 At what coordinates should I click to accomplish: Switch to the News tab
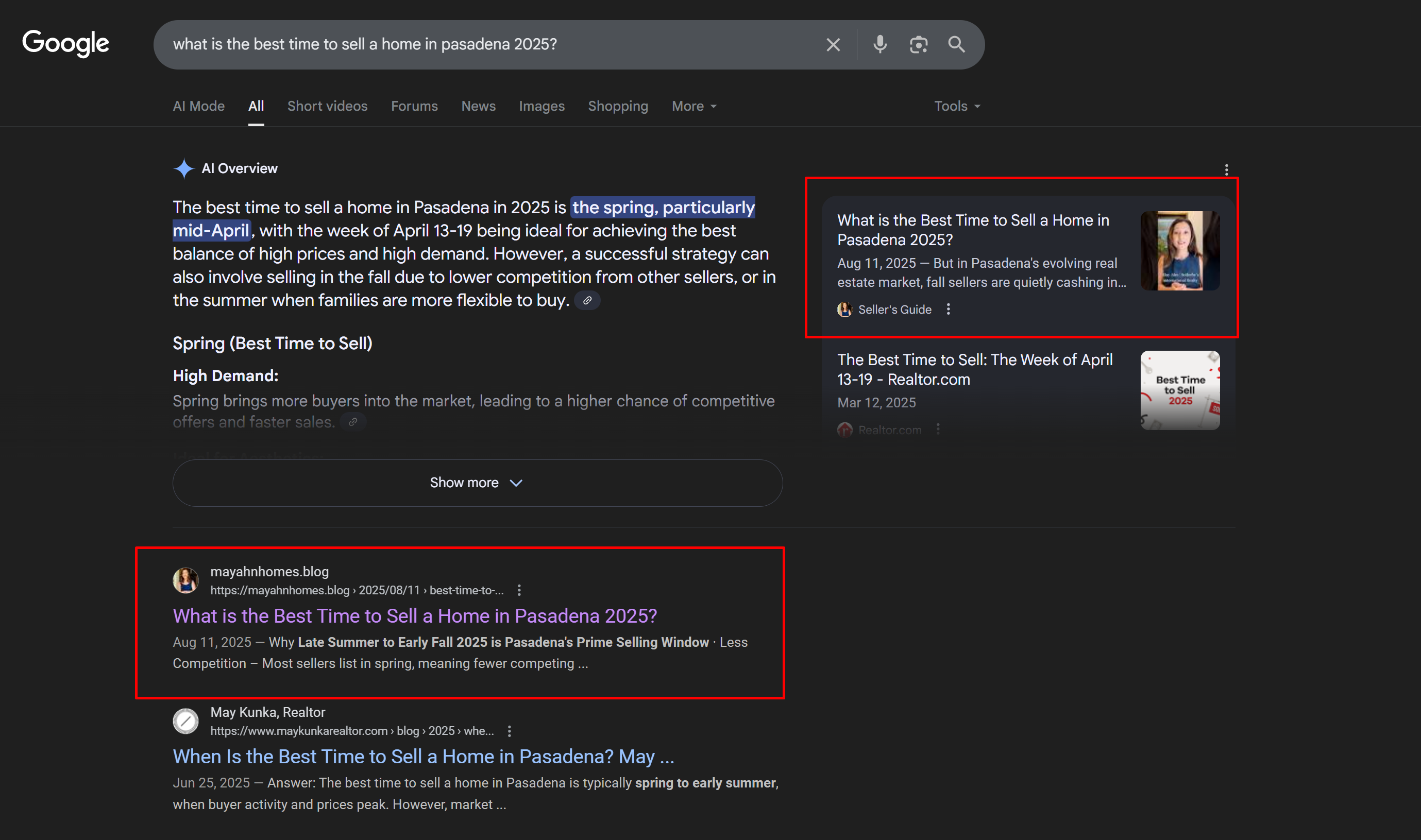point(478,106)
